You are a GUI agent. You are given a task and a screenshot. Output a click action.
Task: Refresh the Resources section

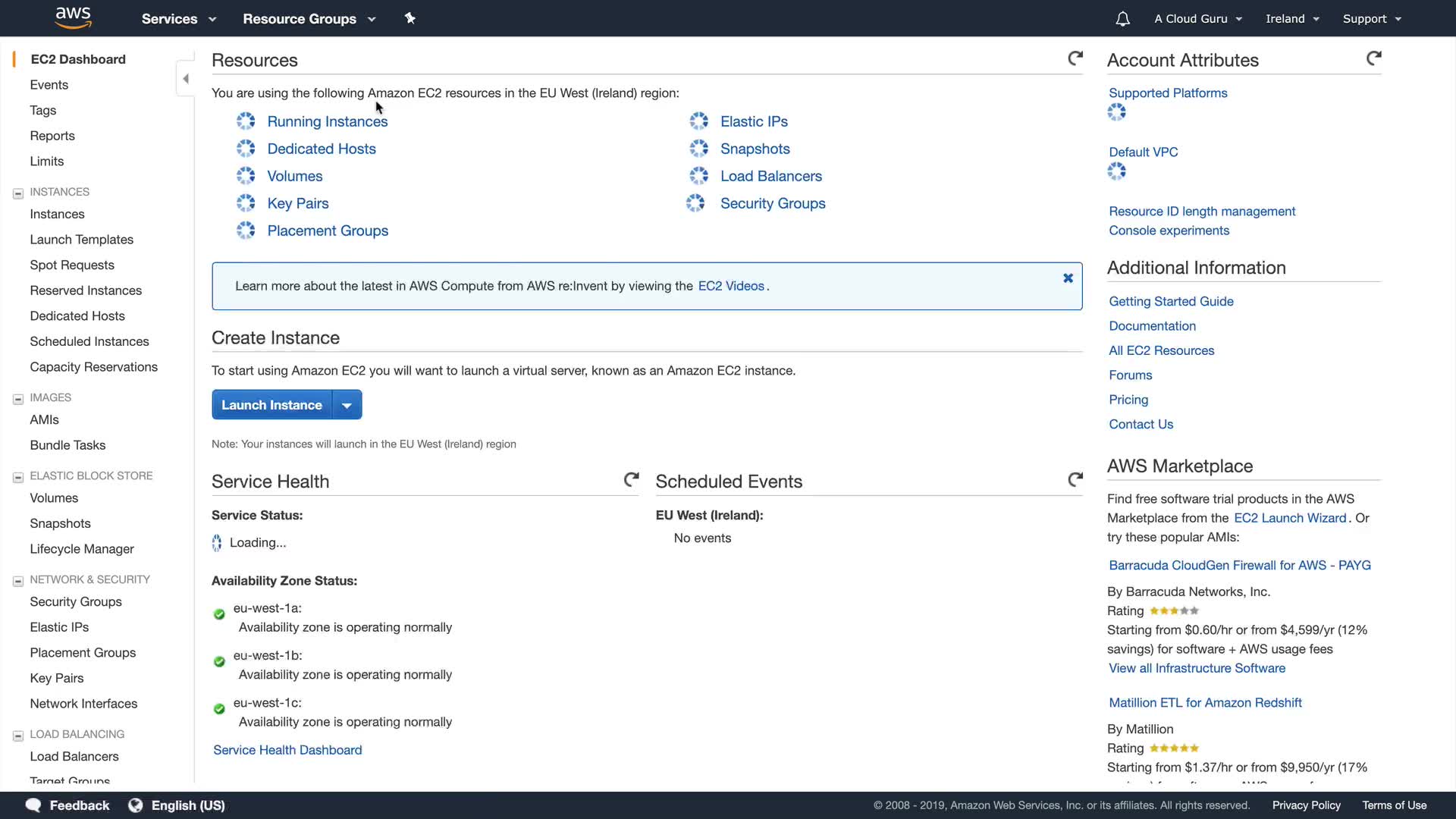(1075, 58)
